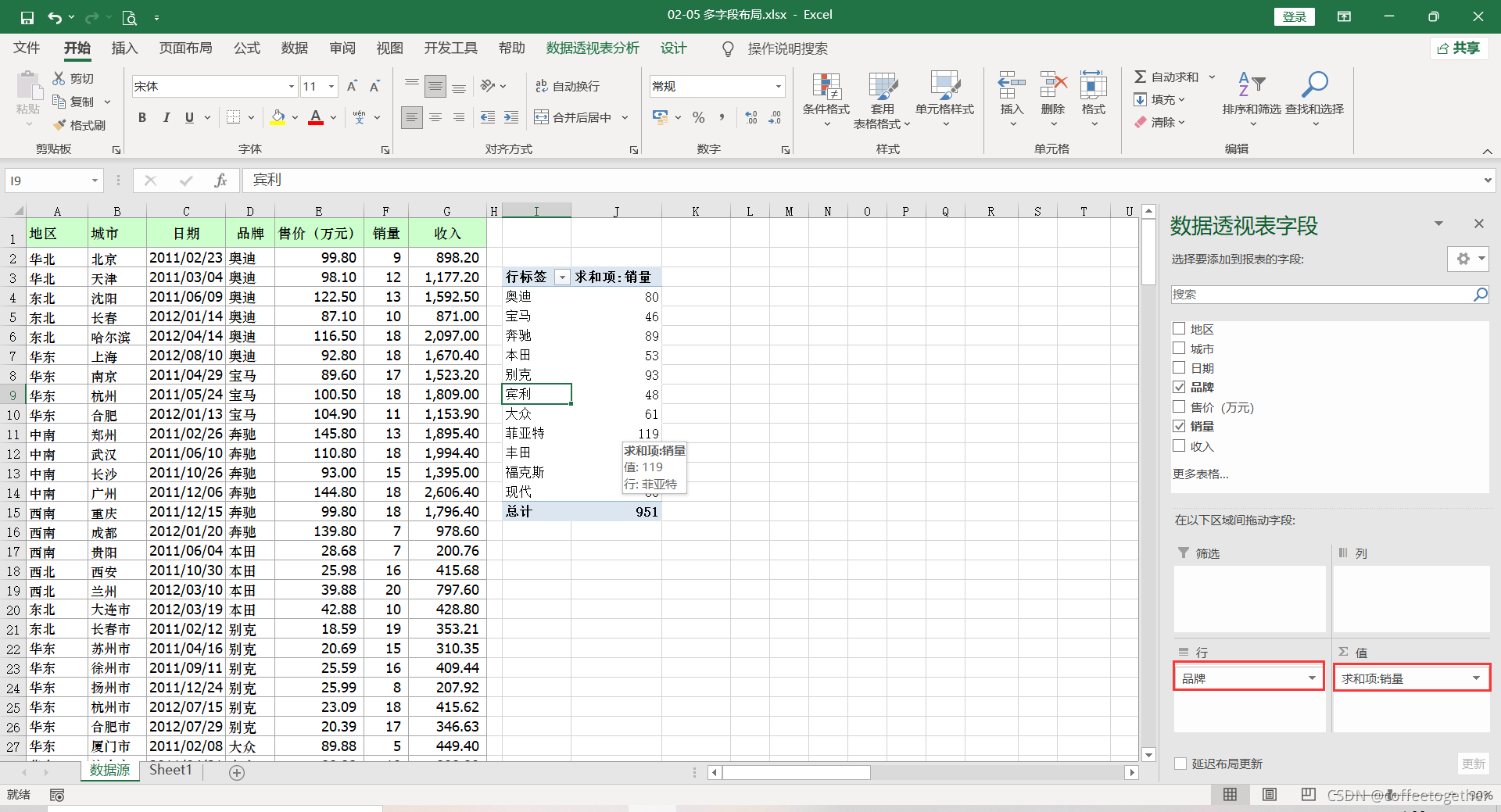Toggle Italic formatting
The height and width of the screenshot is (812, 1501).
coord(166,117)
